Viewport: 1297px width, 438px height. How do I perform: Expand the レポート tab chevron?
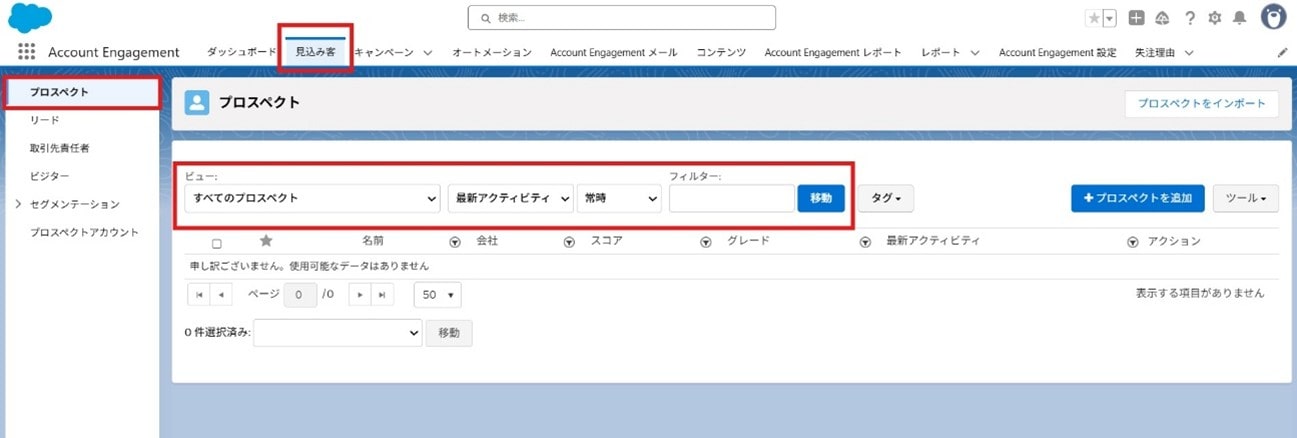(x=974, y=52)
